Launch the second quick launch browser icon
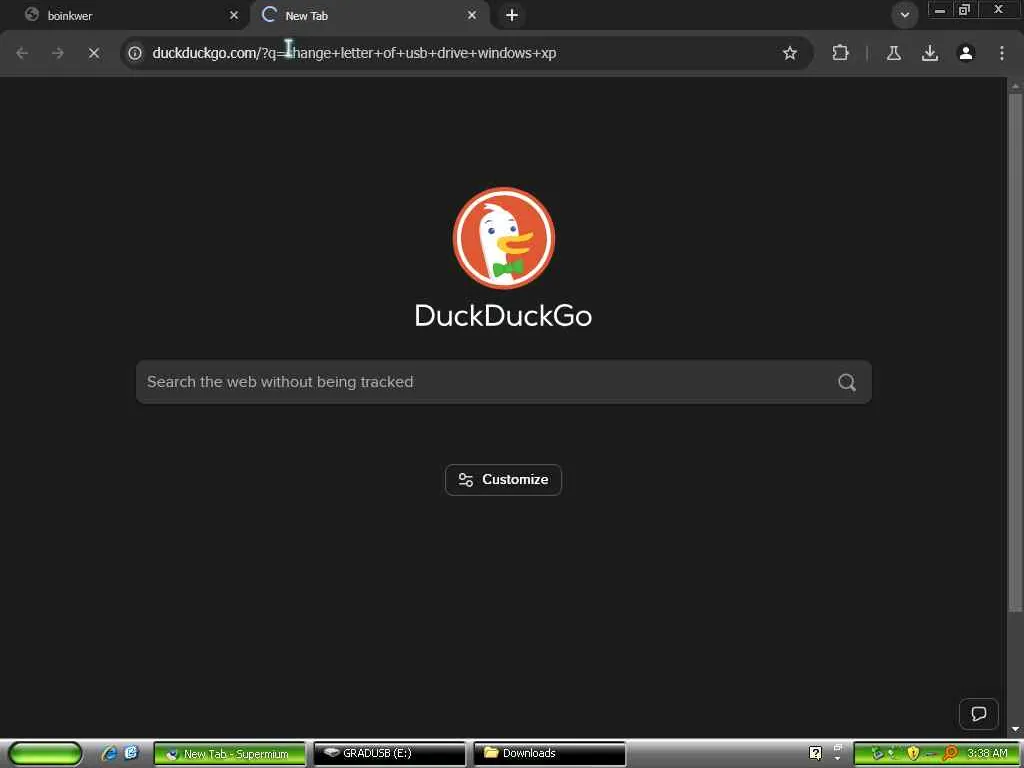Viewport: 1024px width, 768px height. (131, 753)
